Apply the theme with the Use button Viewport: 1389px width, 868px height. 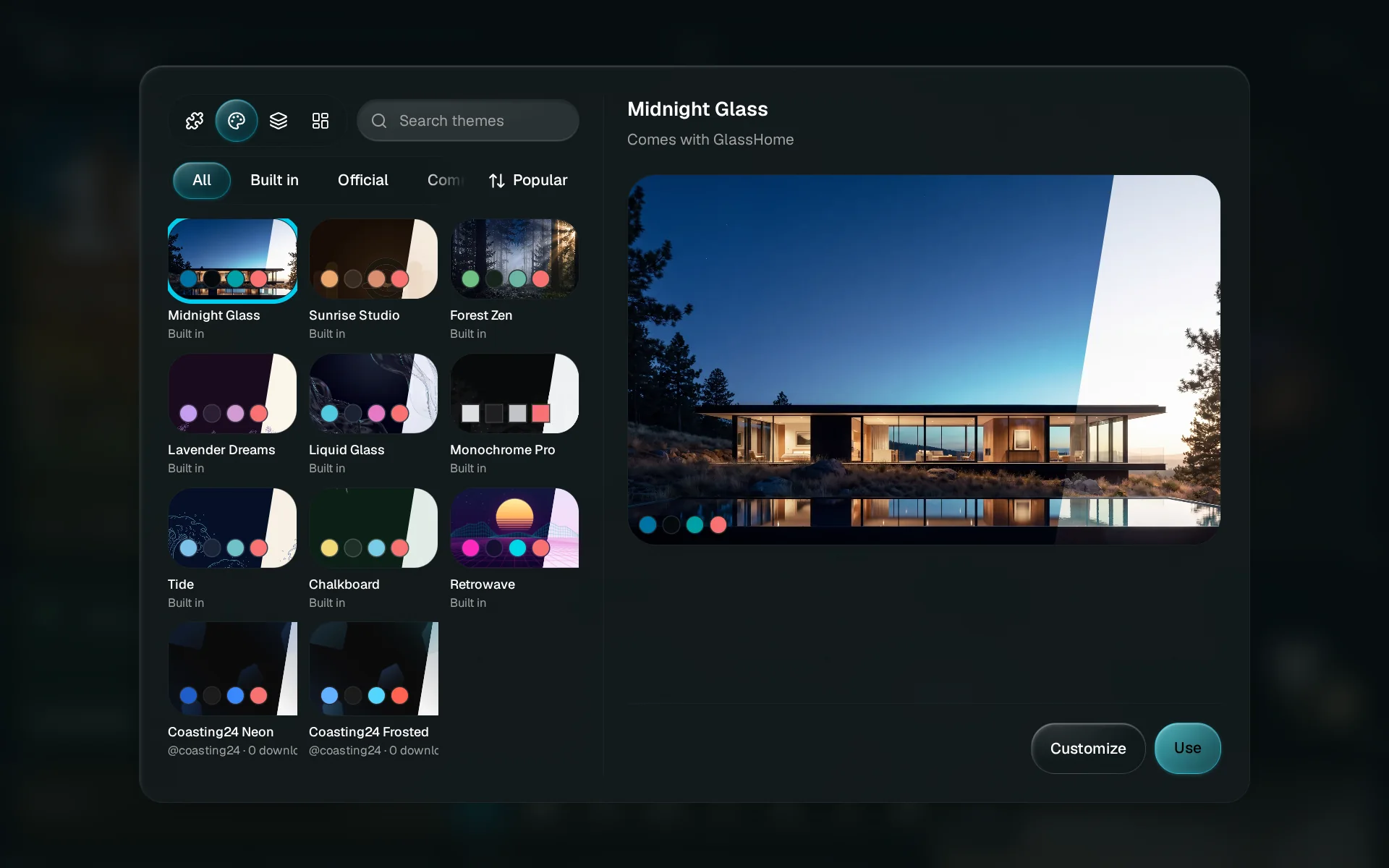[x=1187, y=749]
